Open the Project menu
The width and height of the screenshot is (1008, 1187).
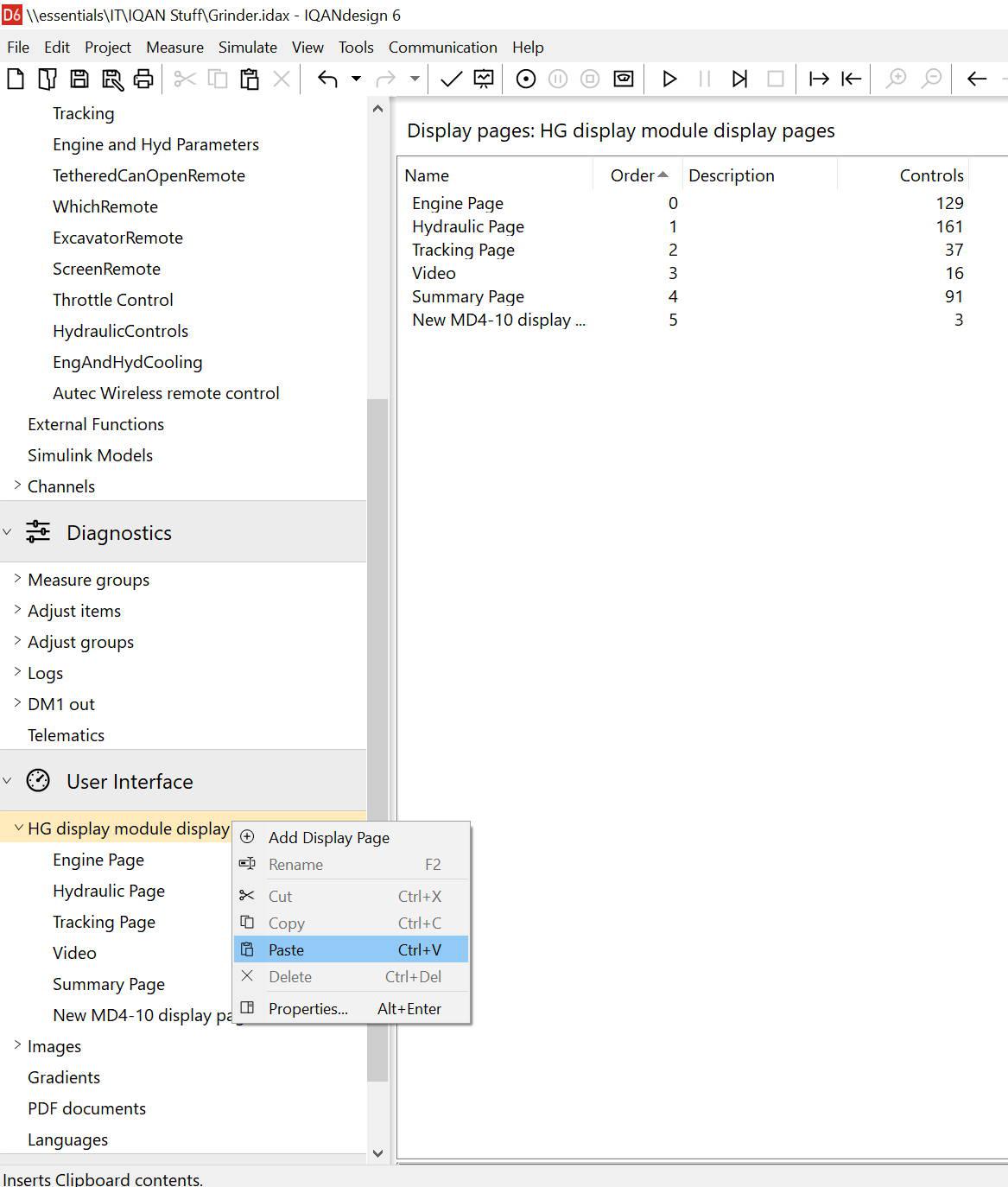108,48
